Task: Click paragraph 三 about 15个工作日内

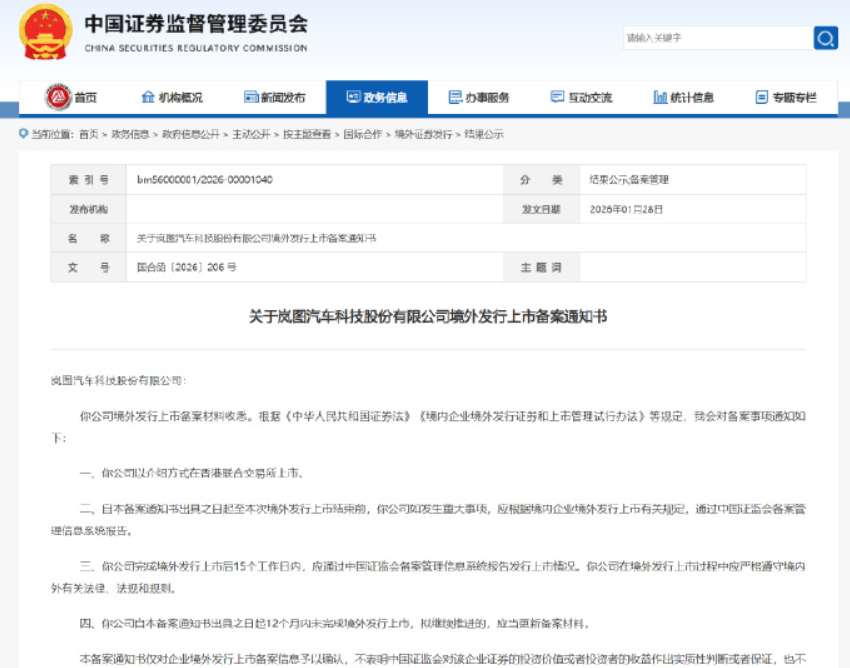Action: (428, 577)
